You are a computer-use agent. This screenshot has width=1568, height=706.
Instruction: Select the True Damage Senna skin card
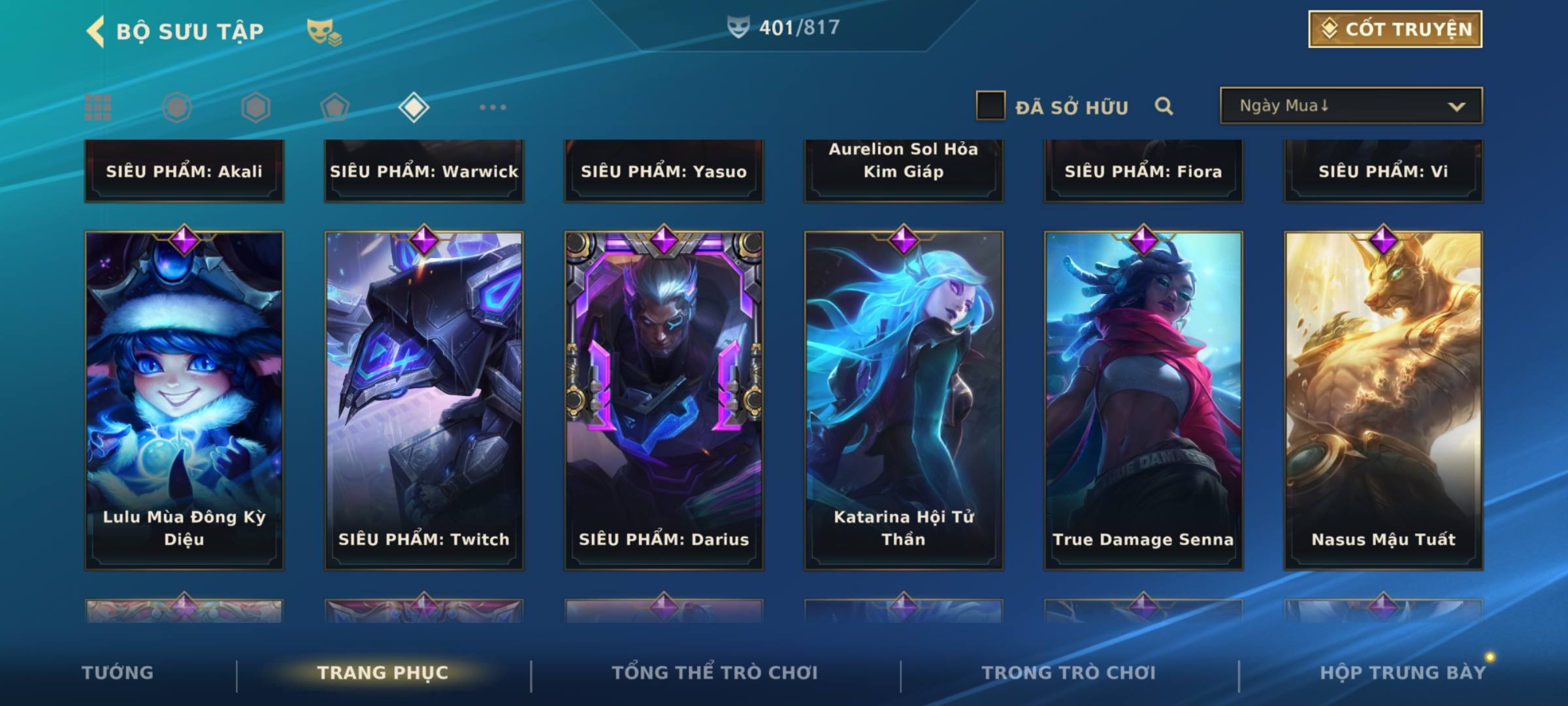tap(1143, 400)
